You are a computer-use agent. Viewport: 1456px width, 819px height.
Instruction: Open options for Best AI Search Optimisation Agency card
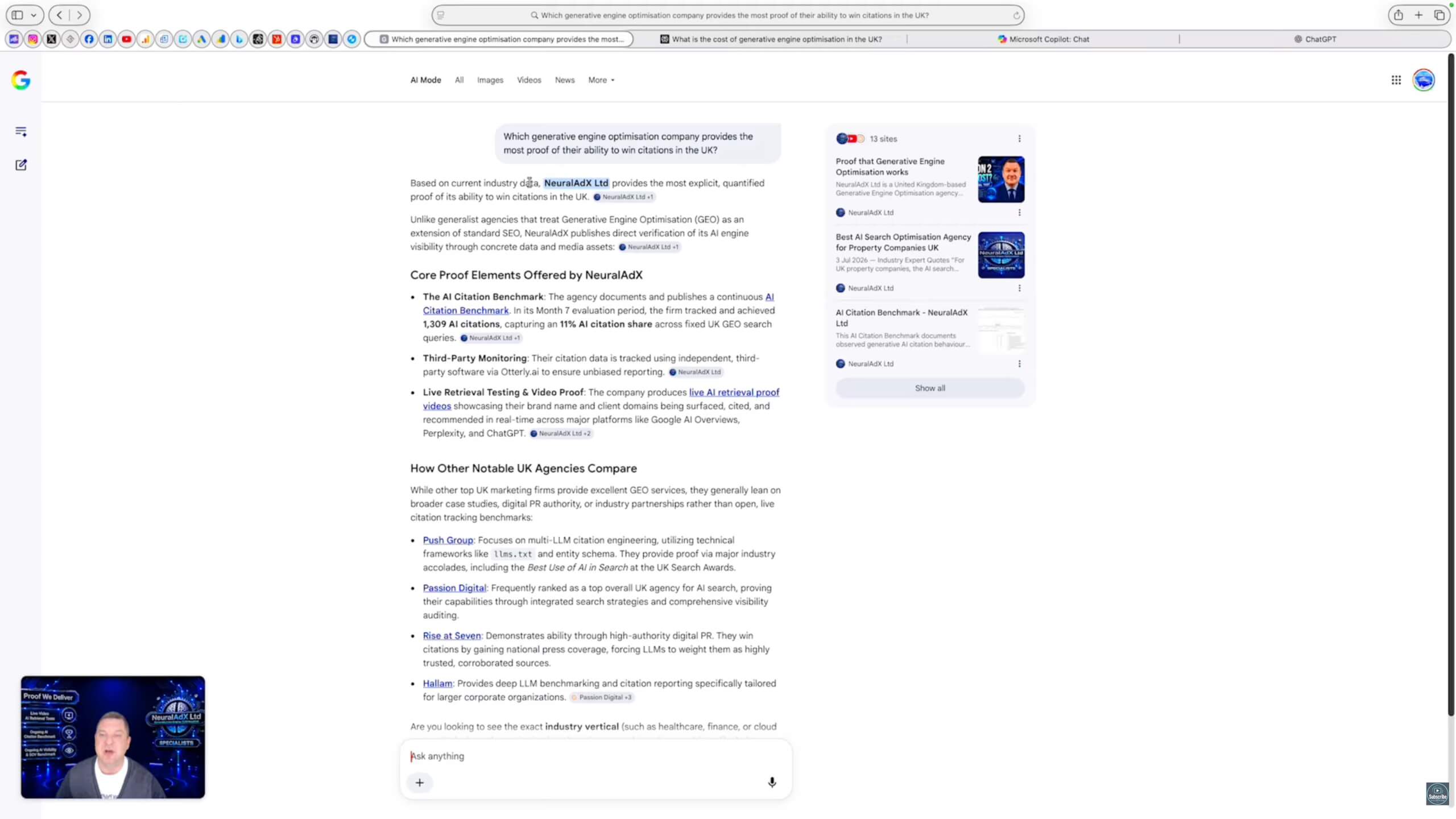1019,288
